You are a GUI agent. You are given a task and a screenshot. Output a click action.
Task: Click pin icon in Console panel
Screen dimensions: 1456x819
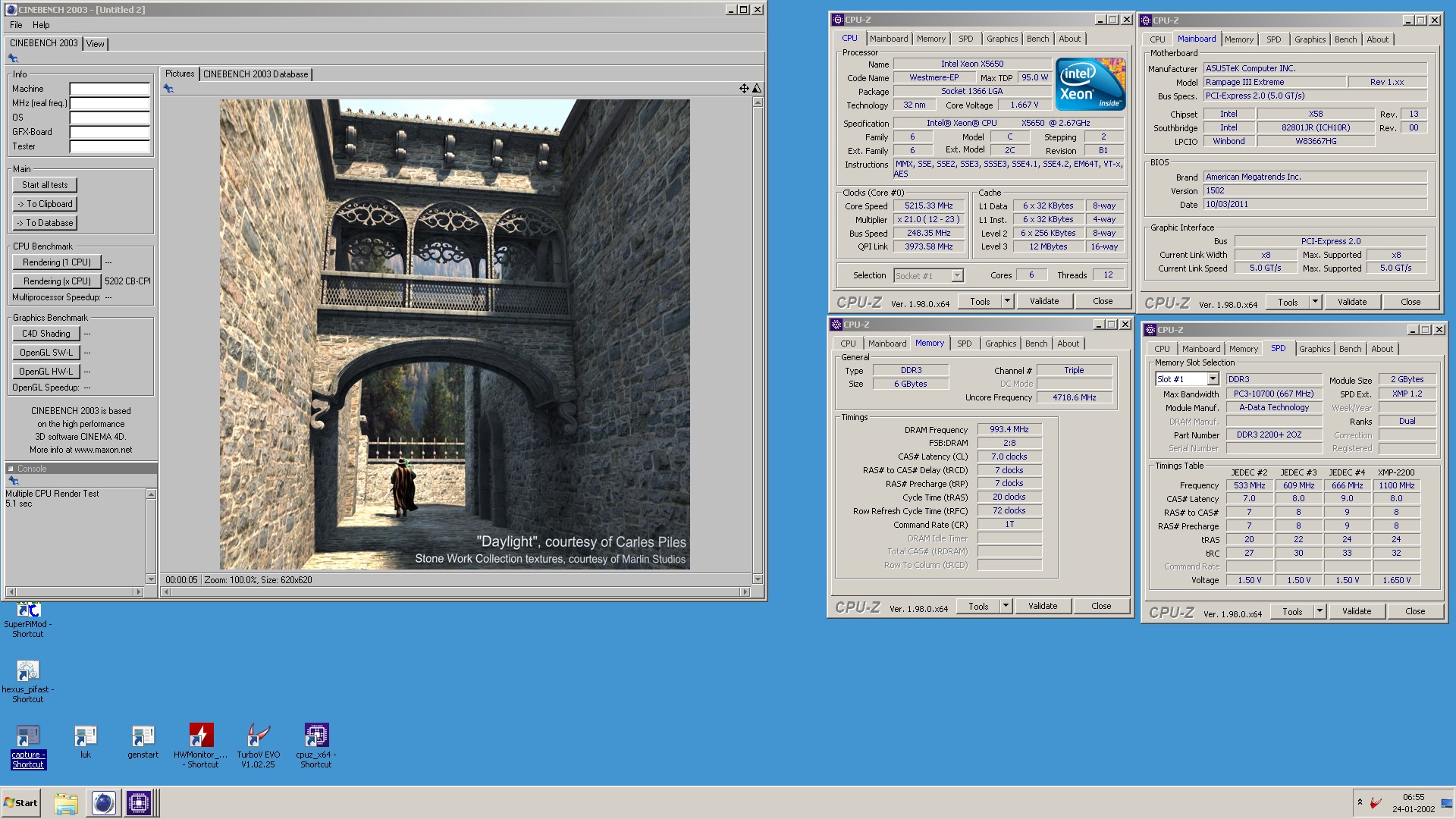coord(13,481)
